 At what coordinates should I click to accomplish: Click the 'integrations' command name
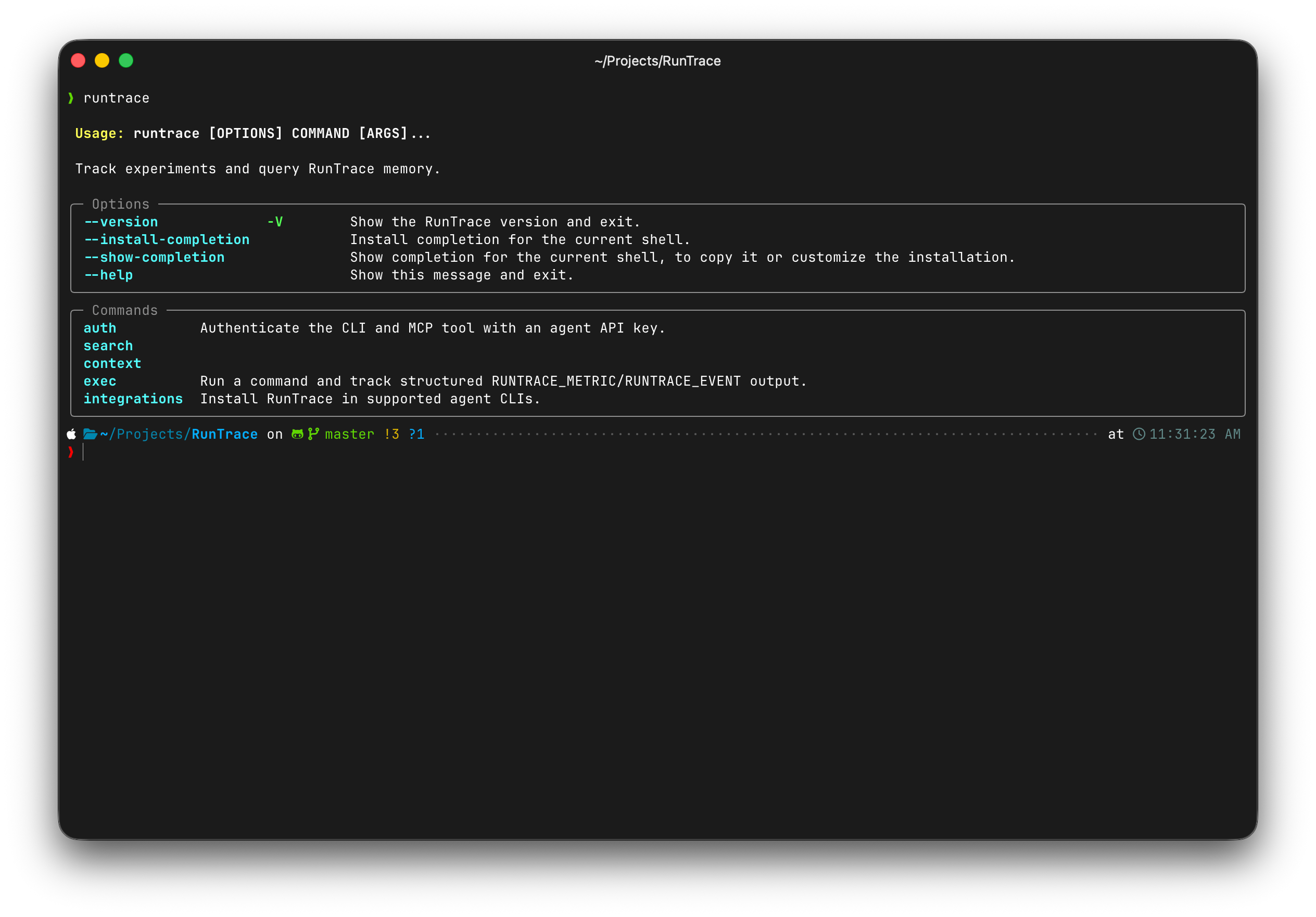(133, 399)
